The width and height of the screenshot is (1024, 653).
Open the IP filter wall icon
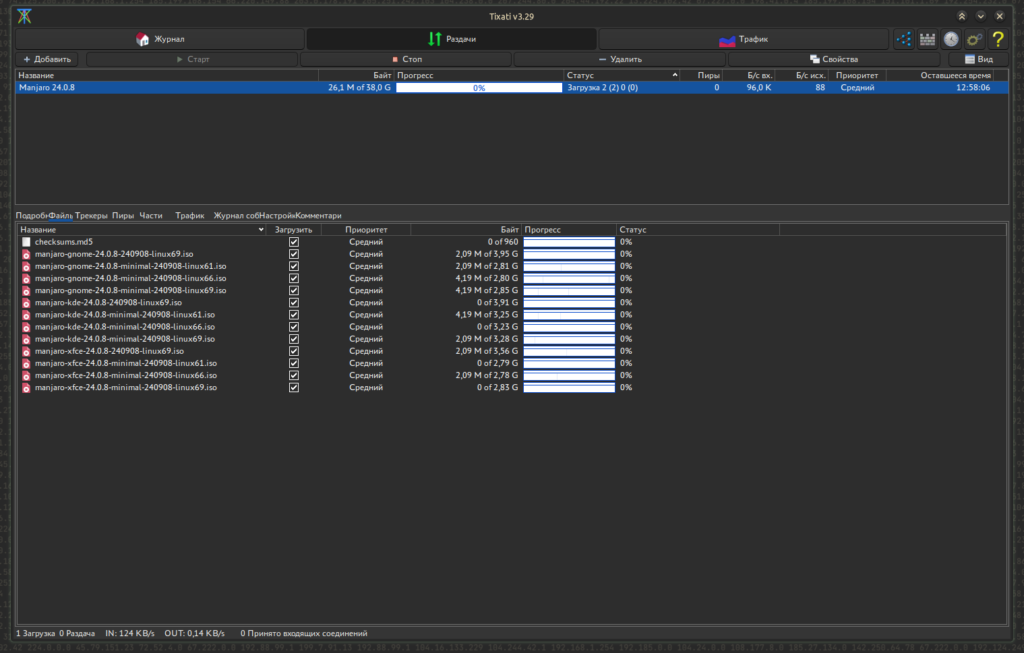click(x=927, y=39)
